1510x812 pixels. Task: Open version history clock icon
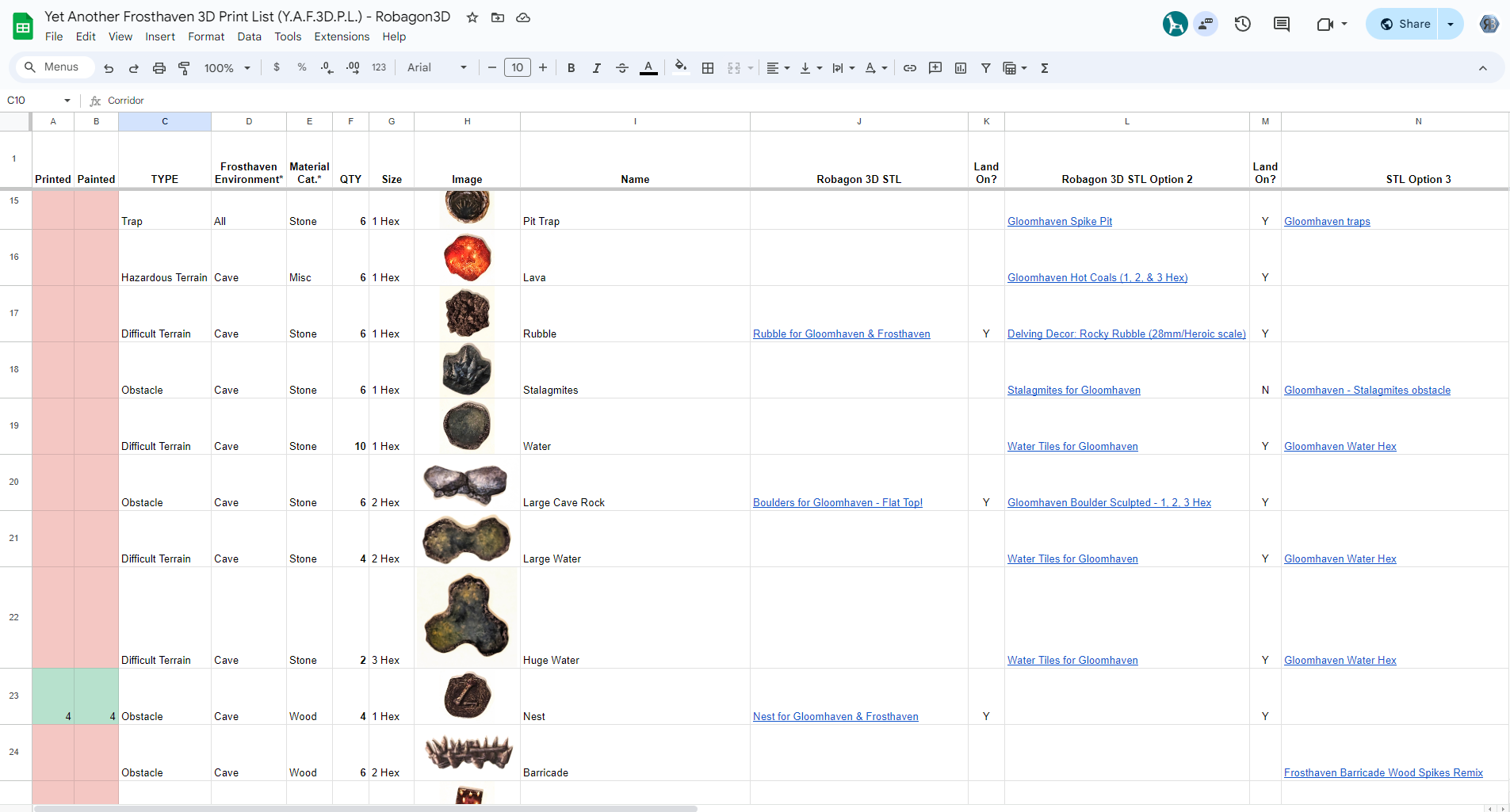(1243, 24)
